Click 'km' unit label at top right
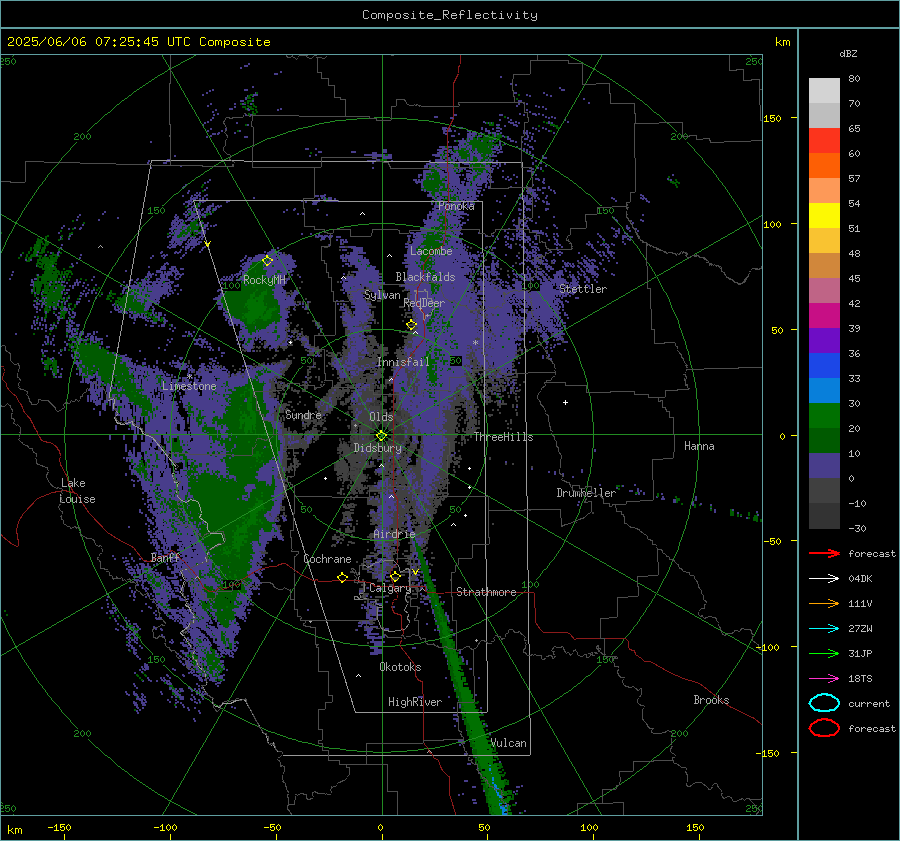 pos(782,42)
